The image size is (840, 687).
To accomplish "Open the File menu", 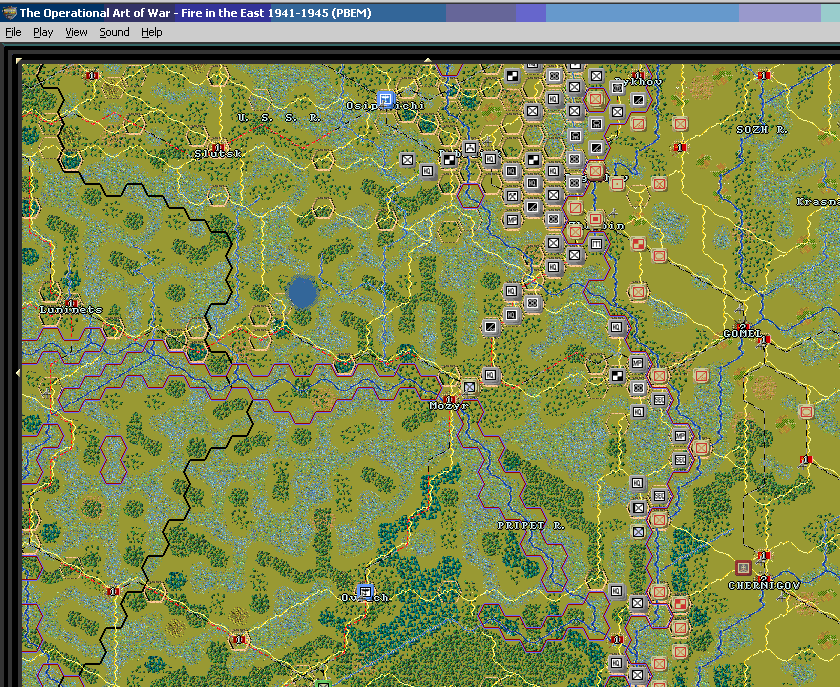I will tap(13, 32).
